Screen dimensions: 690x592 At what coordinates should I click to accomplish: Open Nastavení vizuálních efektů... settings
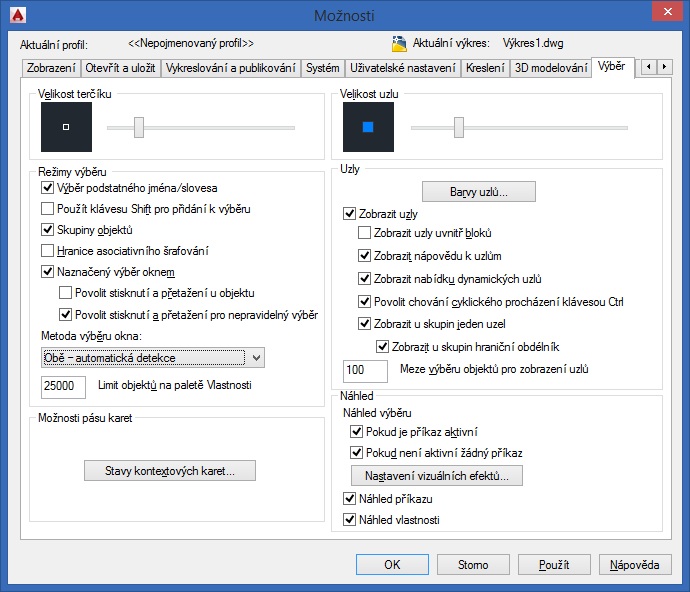(436, 475)
